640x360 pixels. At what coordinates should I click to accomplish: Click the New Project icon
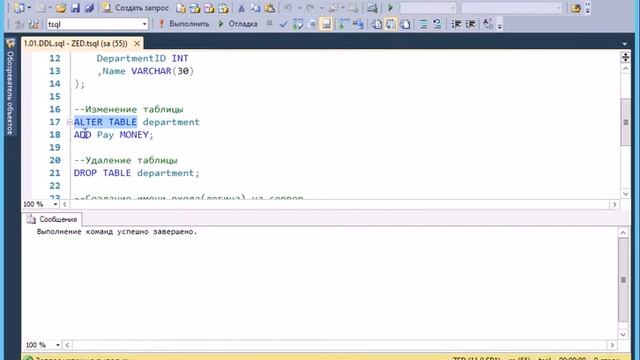point(19,8)
